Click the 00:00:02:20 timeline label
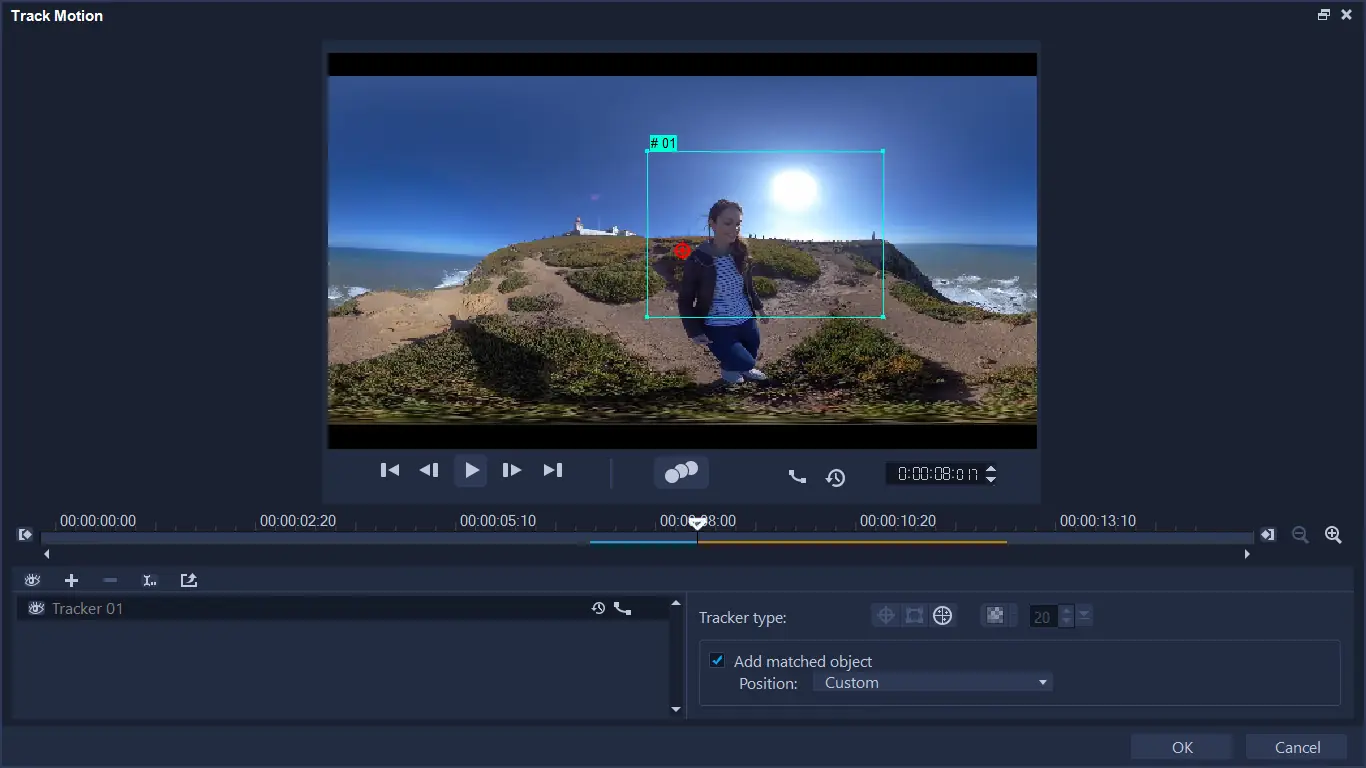Screen dimensions: 1366x768 pos(297,521)
